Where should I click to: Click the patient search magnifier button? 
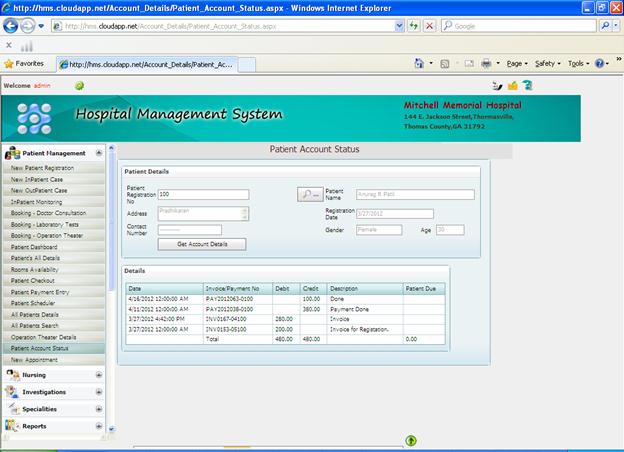tap(309, 195)
